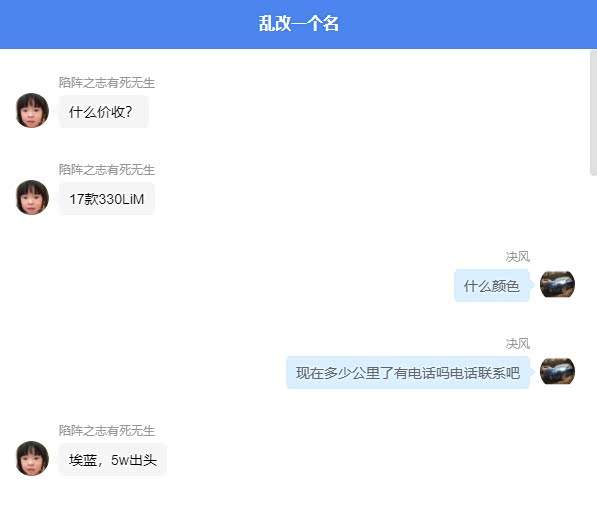This screenshot has width=597, height=506.
Task: Click the scrollbar track below the thumb
Action: [593, 339]
